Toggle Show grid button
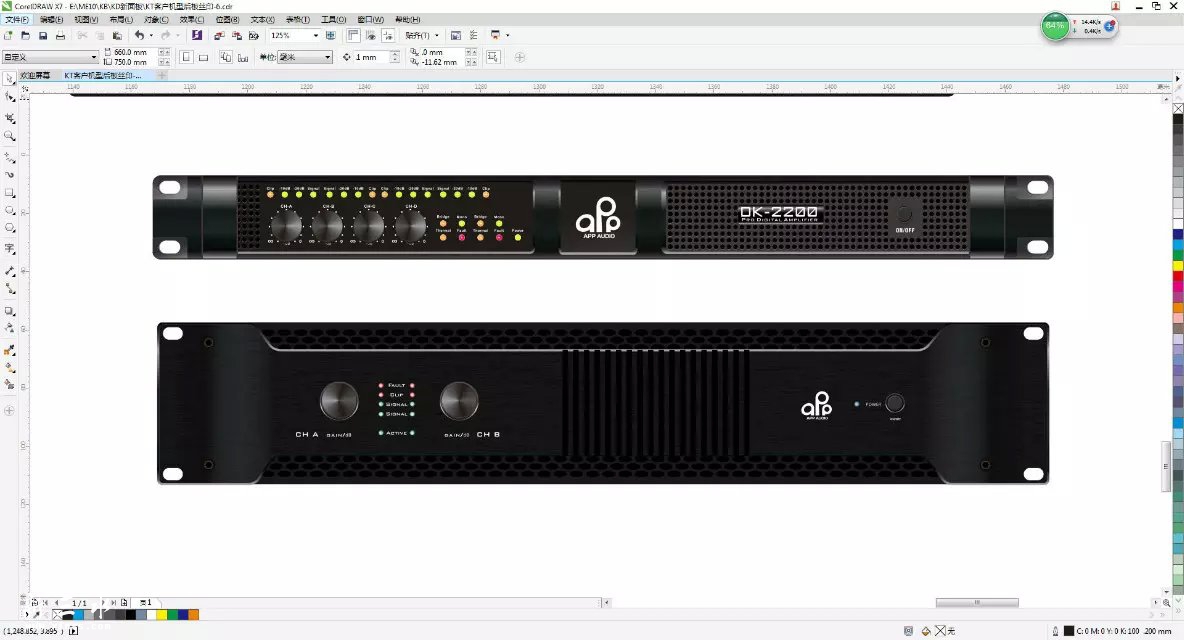The width and height of the screenshot is (1184, 640). [370, 35]
